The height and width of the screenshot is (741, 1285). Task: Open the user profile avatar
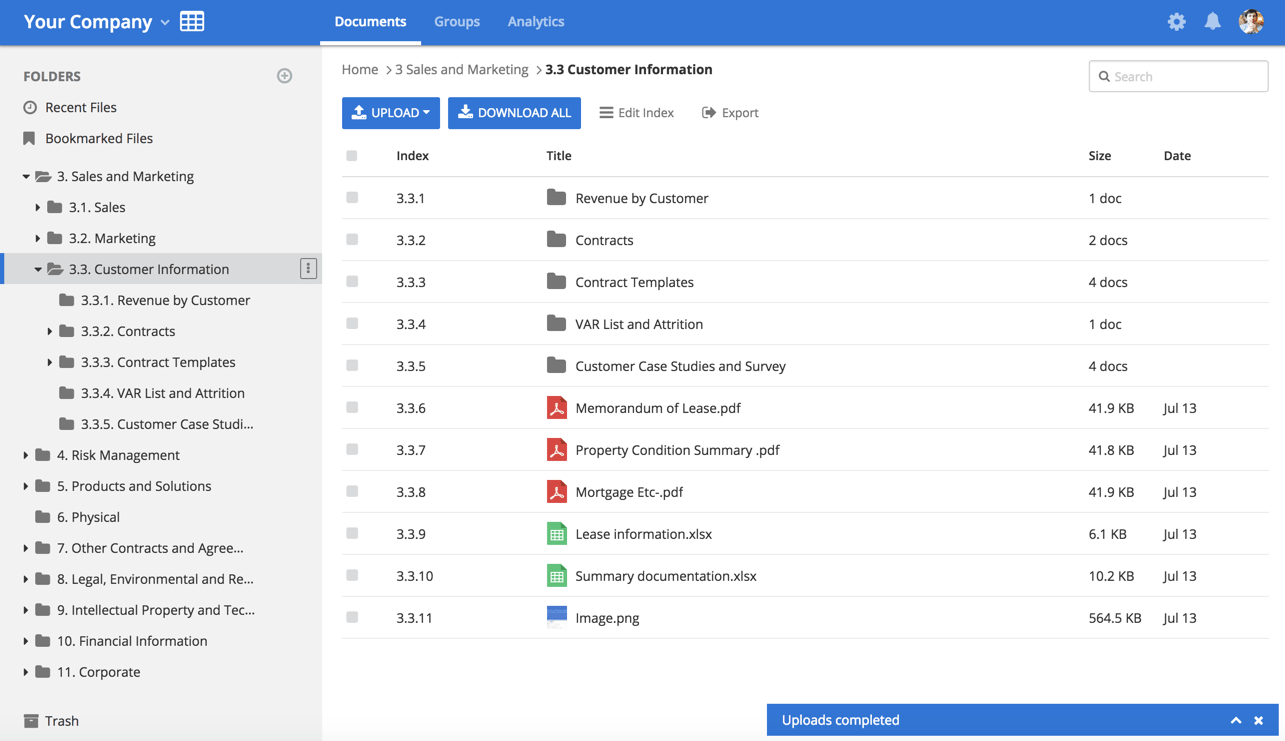point(1250,21)
